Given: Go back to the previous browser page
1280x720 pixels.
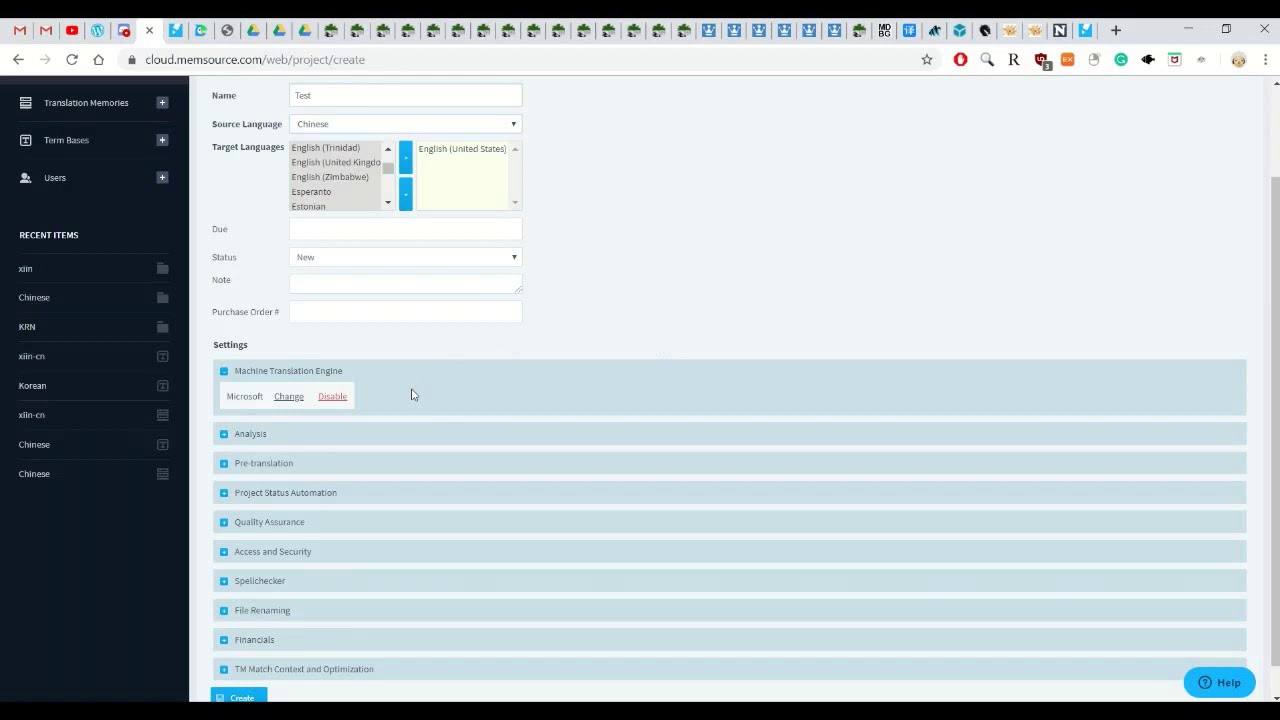Looking at the screenshot, I should click(x=18, y=60).
